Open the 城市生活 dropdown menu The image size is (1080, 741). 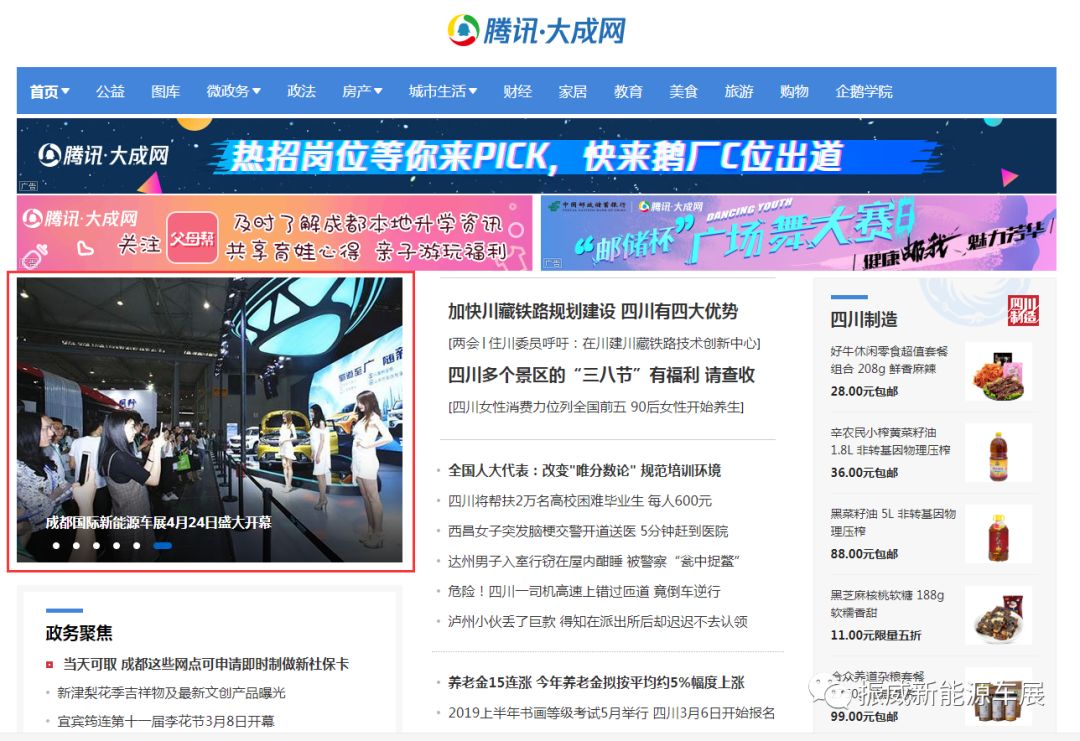[442, 91]
